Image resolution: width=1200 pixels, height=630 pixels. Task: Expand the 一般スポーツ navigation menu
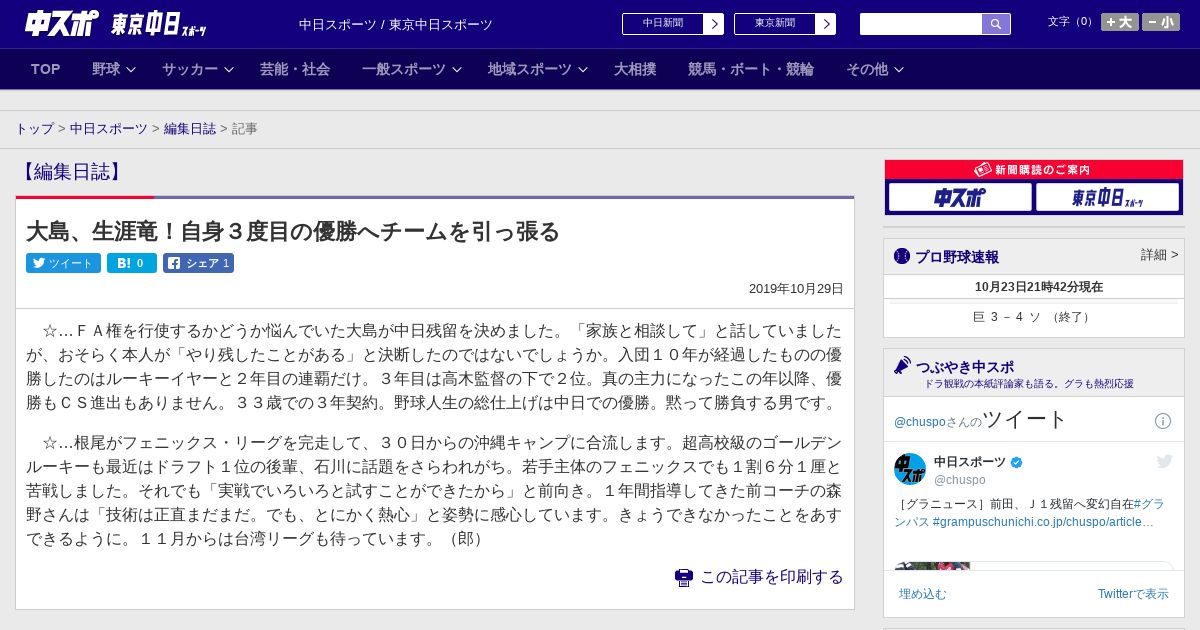[x=412, y=69]
